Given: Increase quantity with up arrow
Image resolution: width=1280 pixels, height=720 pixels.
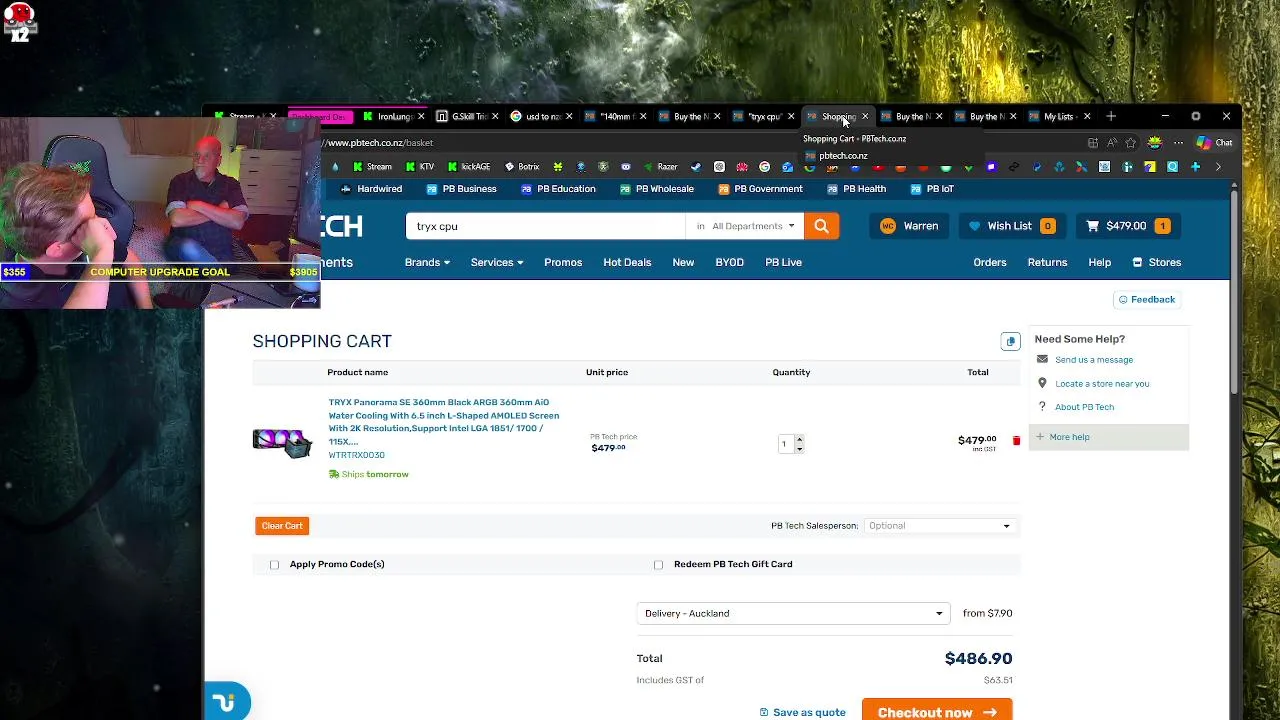Looking at the screenshot, I should pyautogui.click(x=799, y=440).
